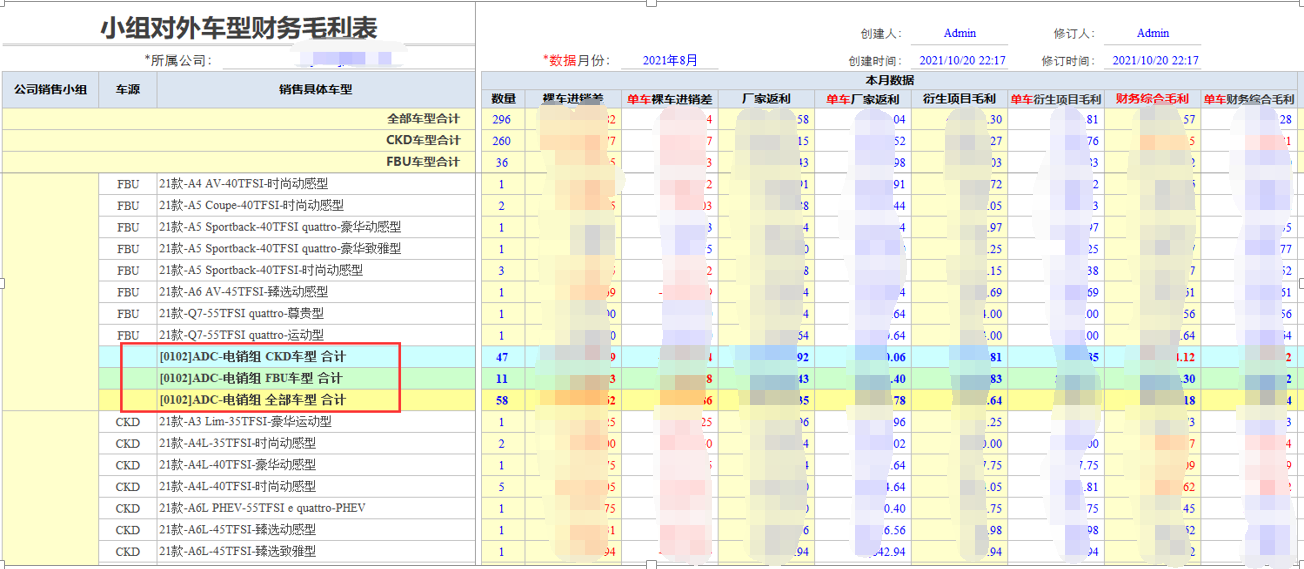Click the 创建人 label

click(880, 33)
